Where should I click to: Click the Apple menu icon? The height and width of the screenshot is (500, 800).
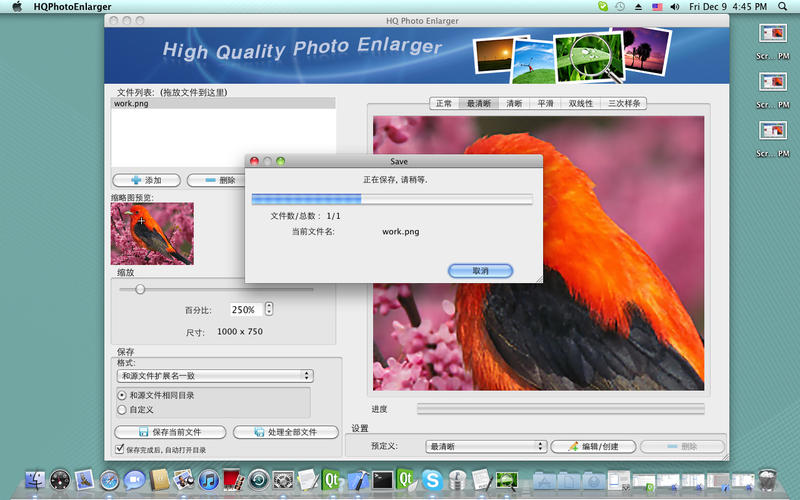(x=16, y=7)
